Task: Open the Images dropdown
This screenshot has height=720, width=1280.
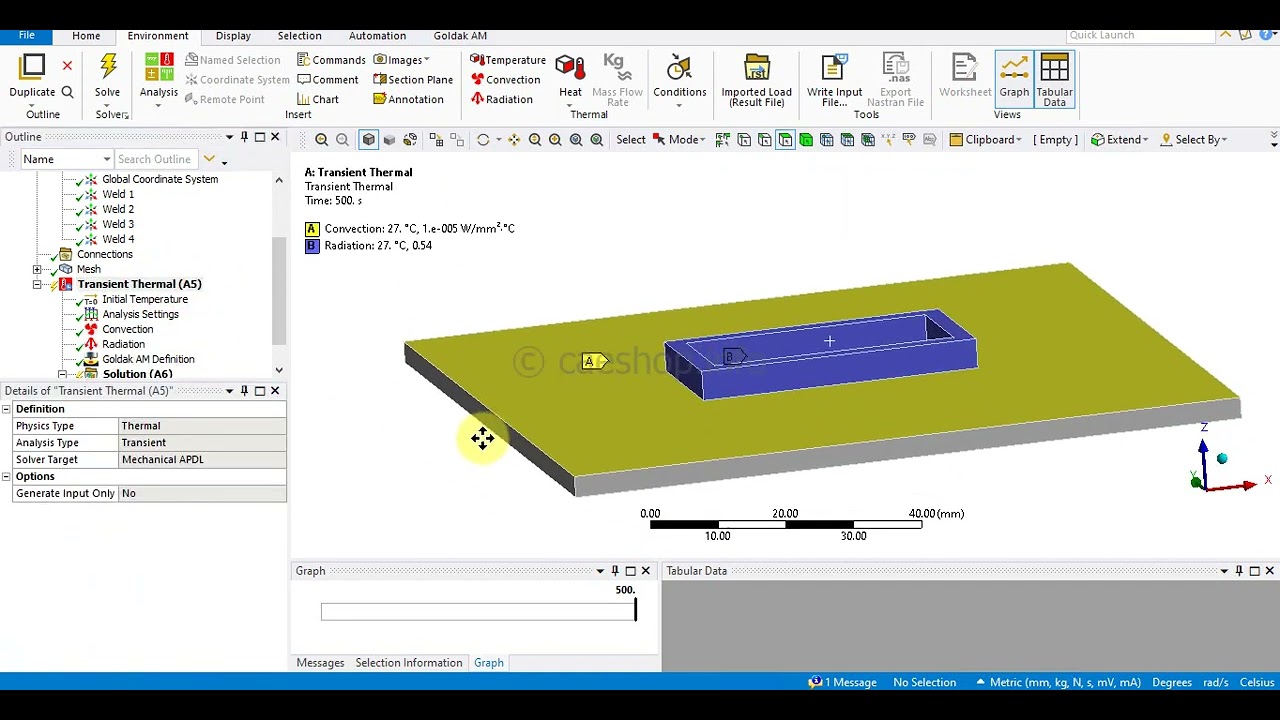Action: 402,60
